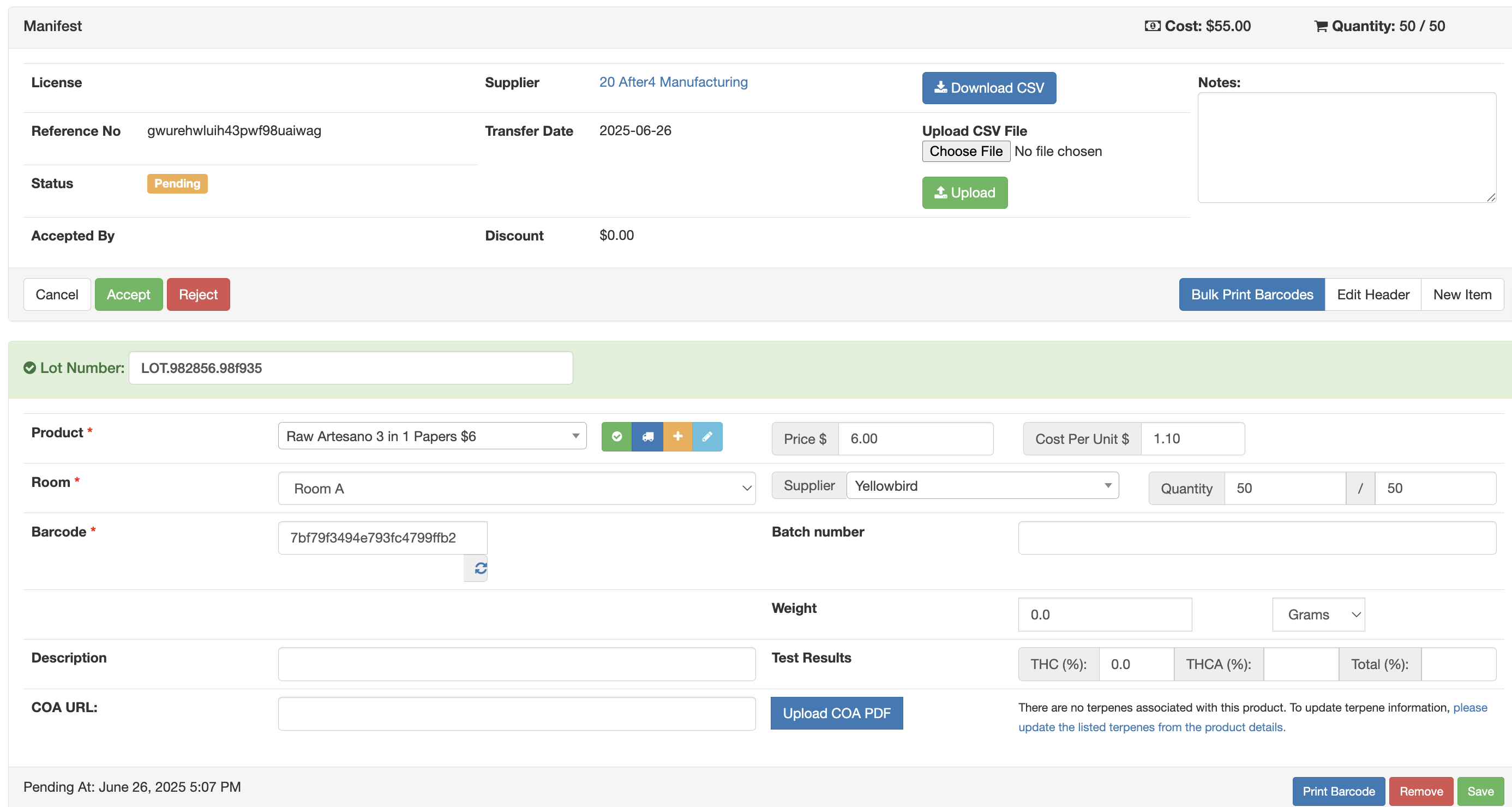Screen dimensions: 1512x807
Task: Click Bulk Print Barcodes
Action: (x=1252, y=294)
